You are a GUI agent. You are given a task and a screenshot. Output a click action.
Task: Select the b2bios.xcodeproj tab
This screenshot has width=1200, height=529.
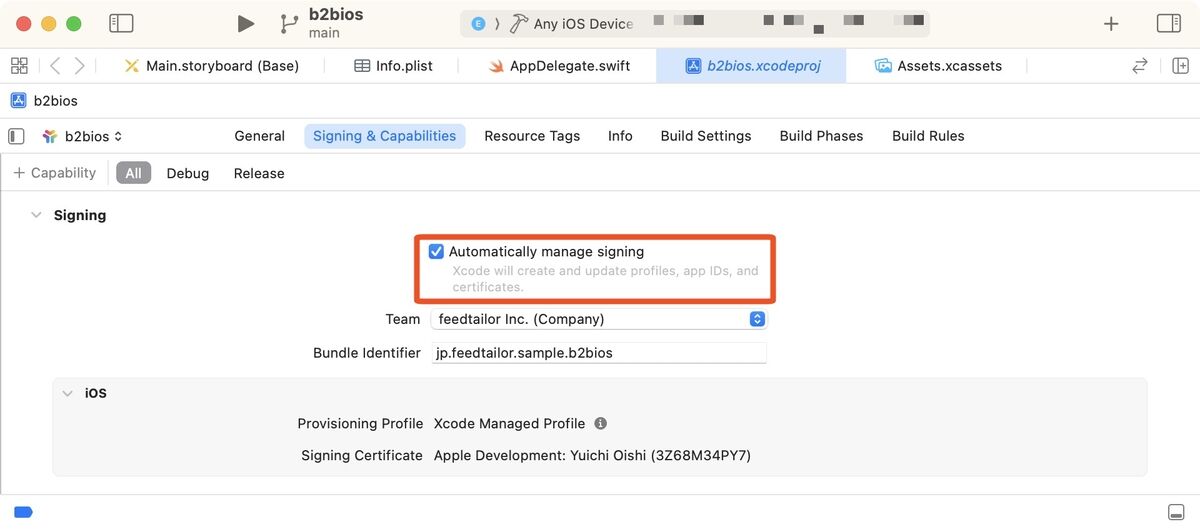coord(752,66)
